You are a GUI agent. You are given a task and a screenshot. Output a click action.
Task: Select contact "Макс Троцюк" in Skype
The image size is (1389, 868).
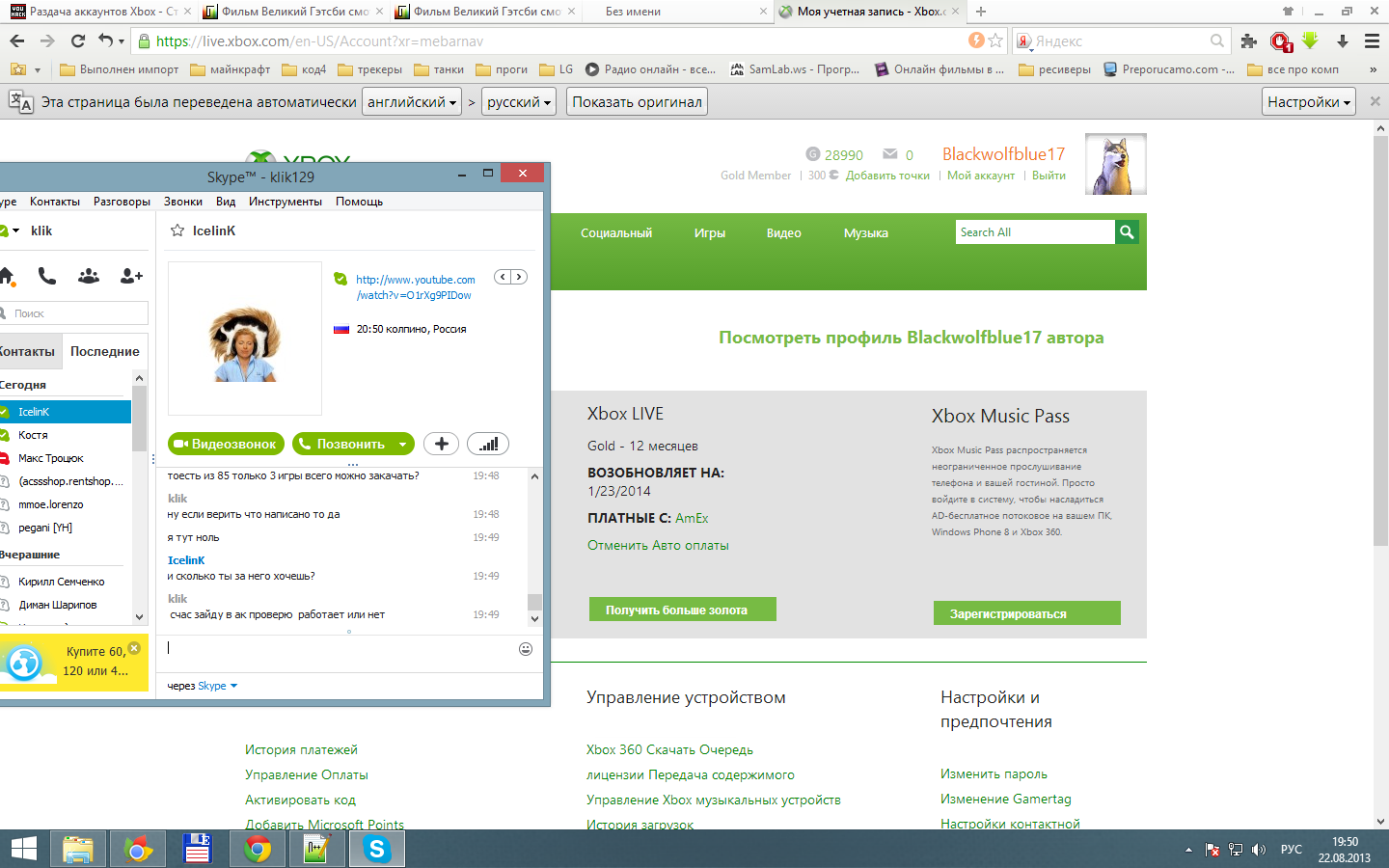pos(66,458)
